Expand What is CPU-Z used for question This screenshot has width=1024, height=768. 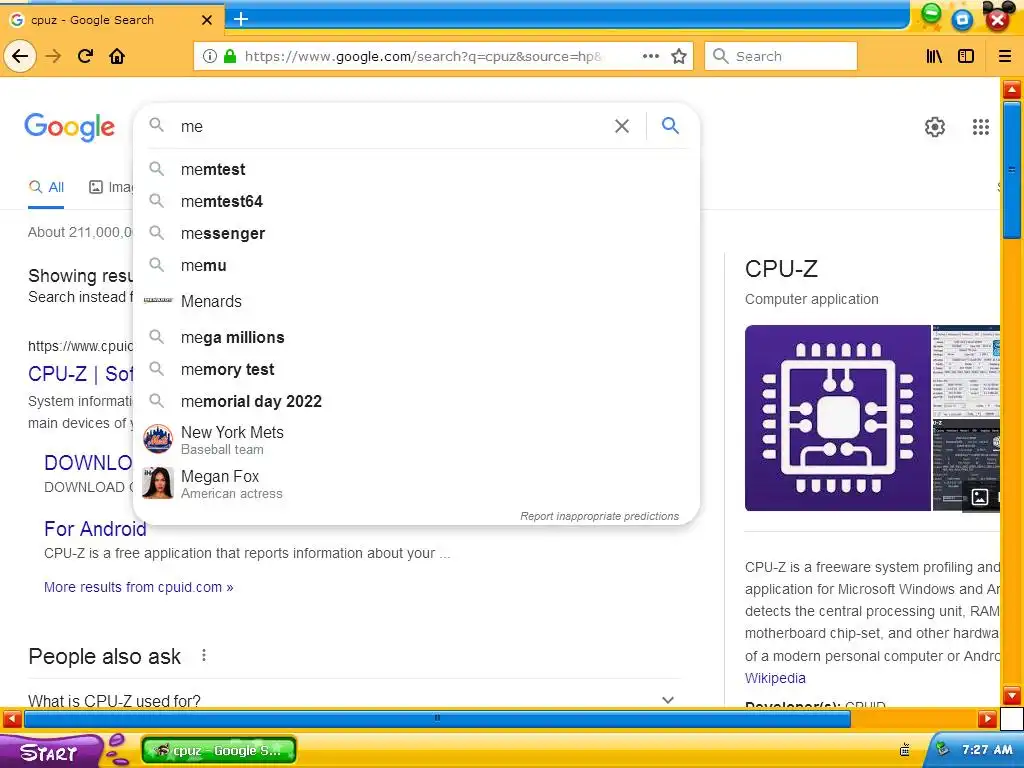pos(354,700)
